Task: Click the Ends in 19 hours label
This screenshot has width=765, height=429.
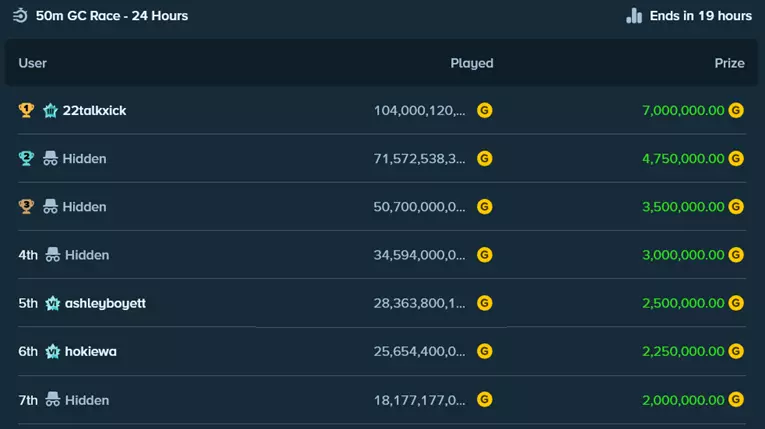Action: click(x=701, y=16)
